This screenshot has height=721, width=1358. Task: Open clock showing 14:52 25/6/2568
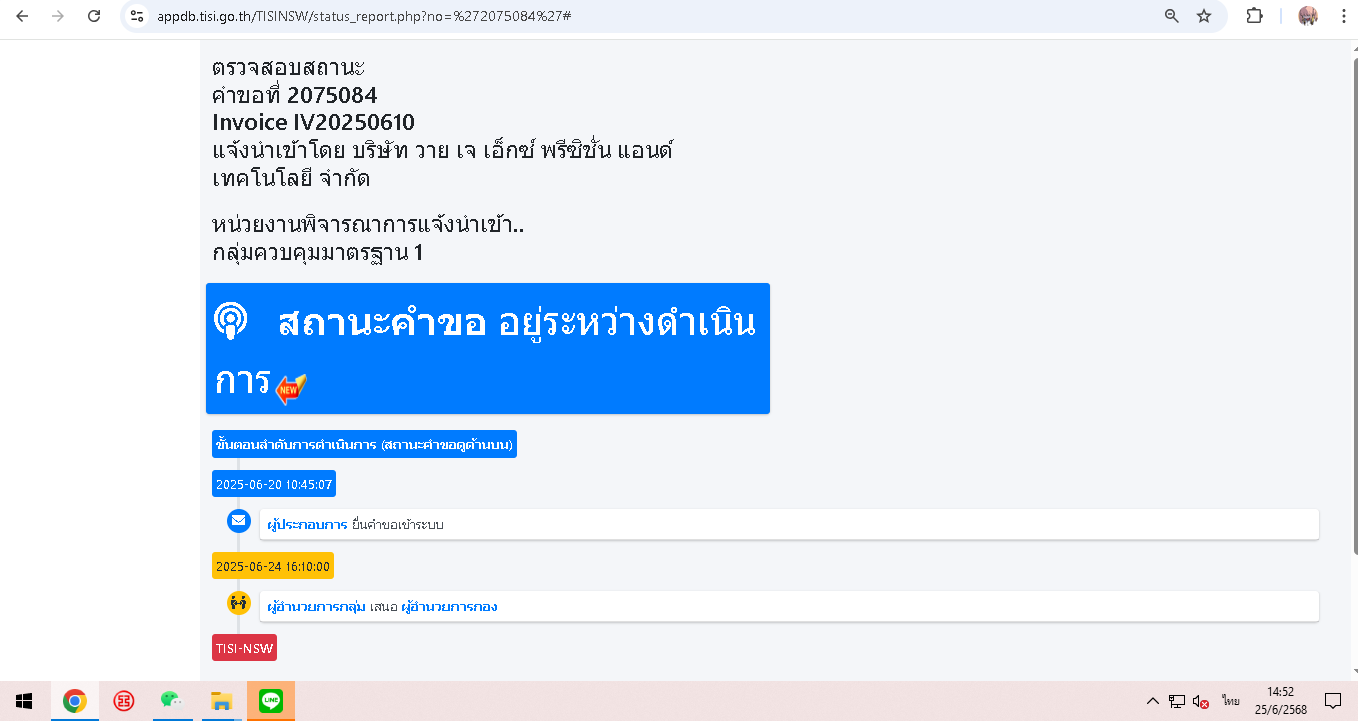1281,701
